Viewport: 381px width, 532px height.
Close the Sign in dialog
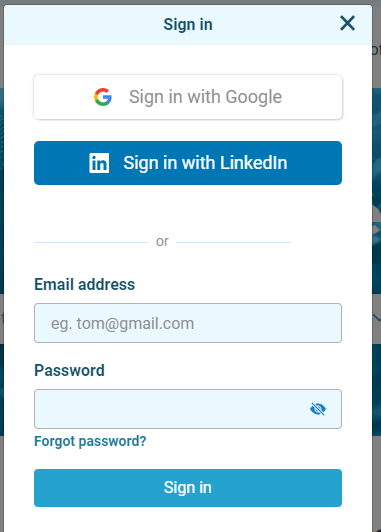point(347,23)
